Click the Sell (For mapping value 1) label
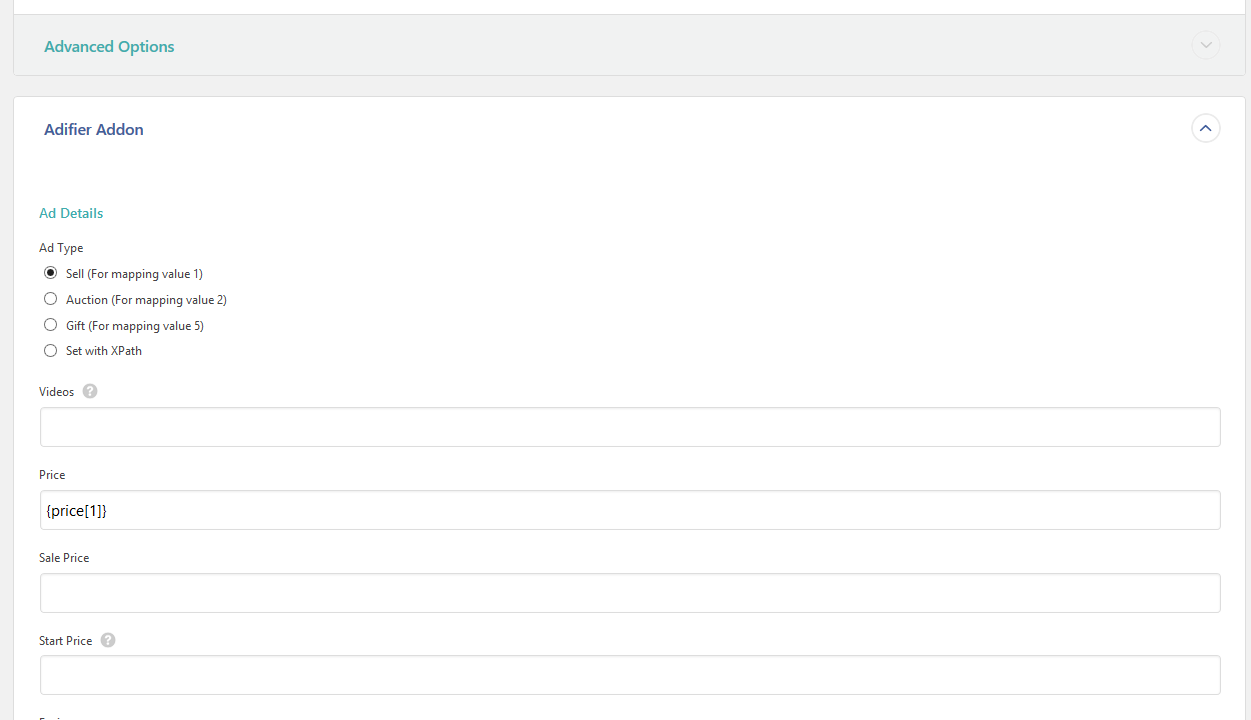The image size is (1251, 720). pos(134,274)
